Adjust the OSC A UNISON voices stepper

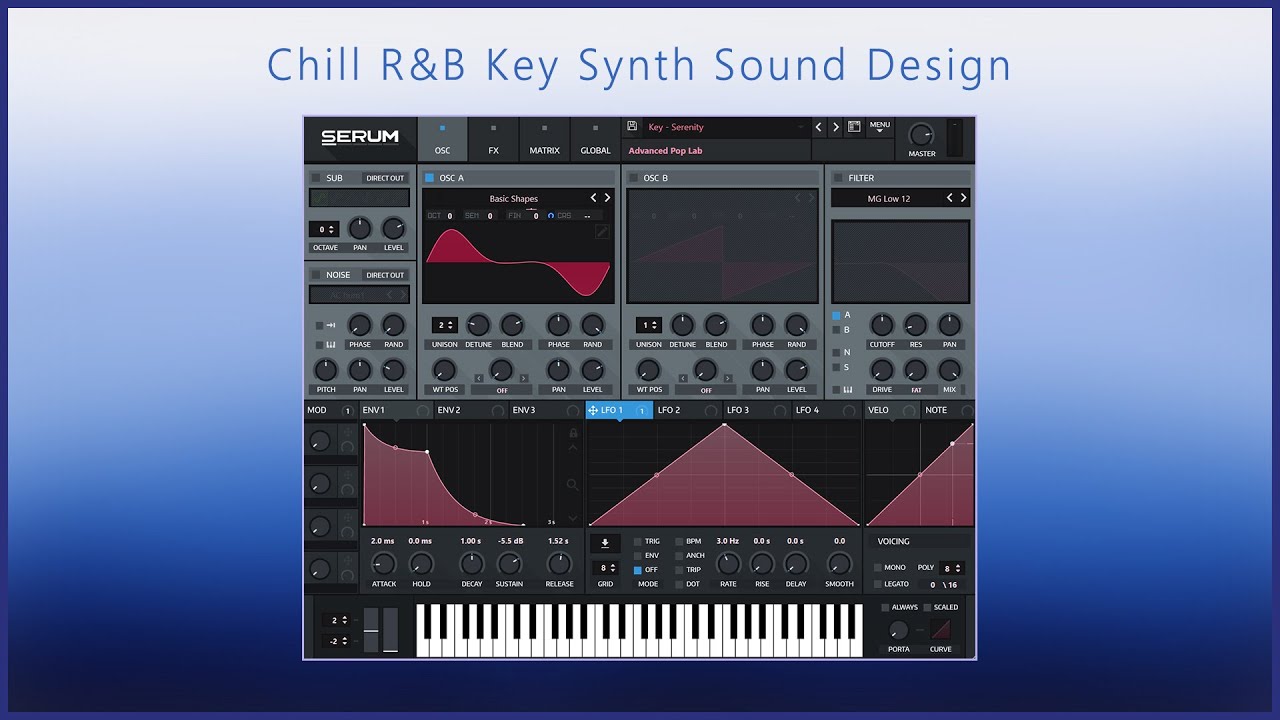tap(445, 325)
